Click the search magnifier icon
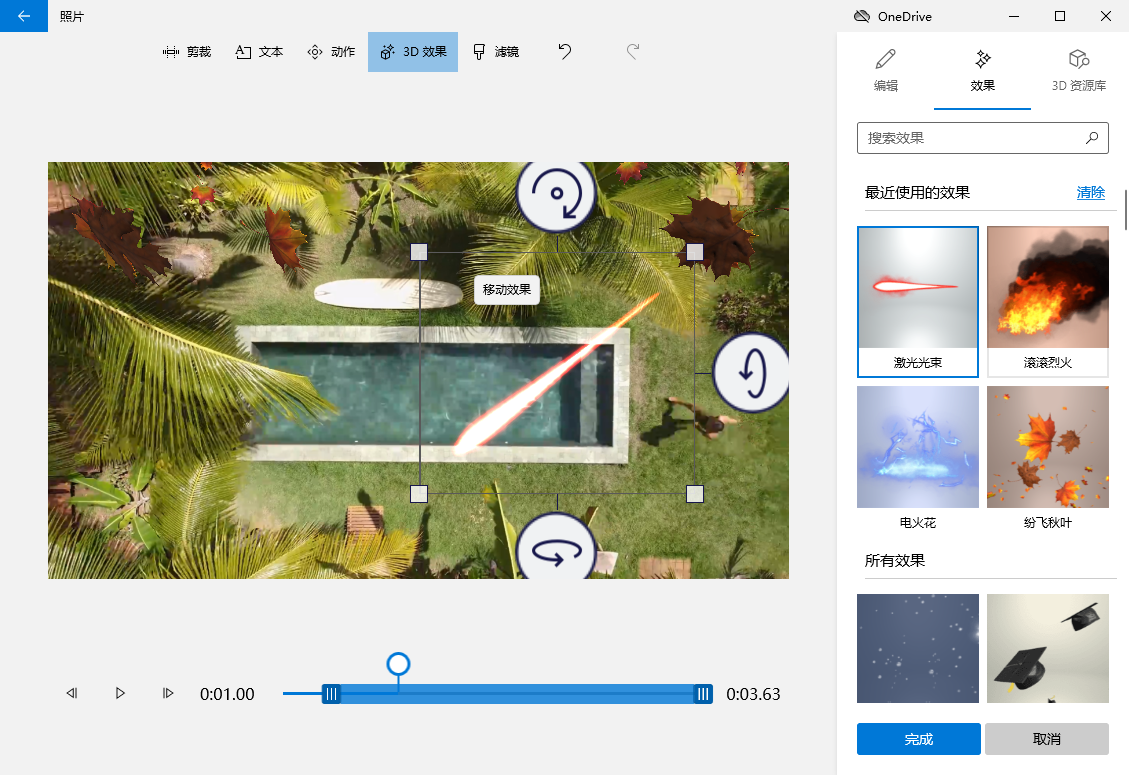1129x775 pixels. point(1092,138)
